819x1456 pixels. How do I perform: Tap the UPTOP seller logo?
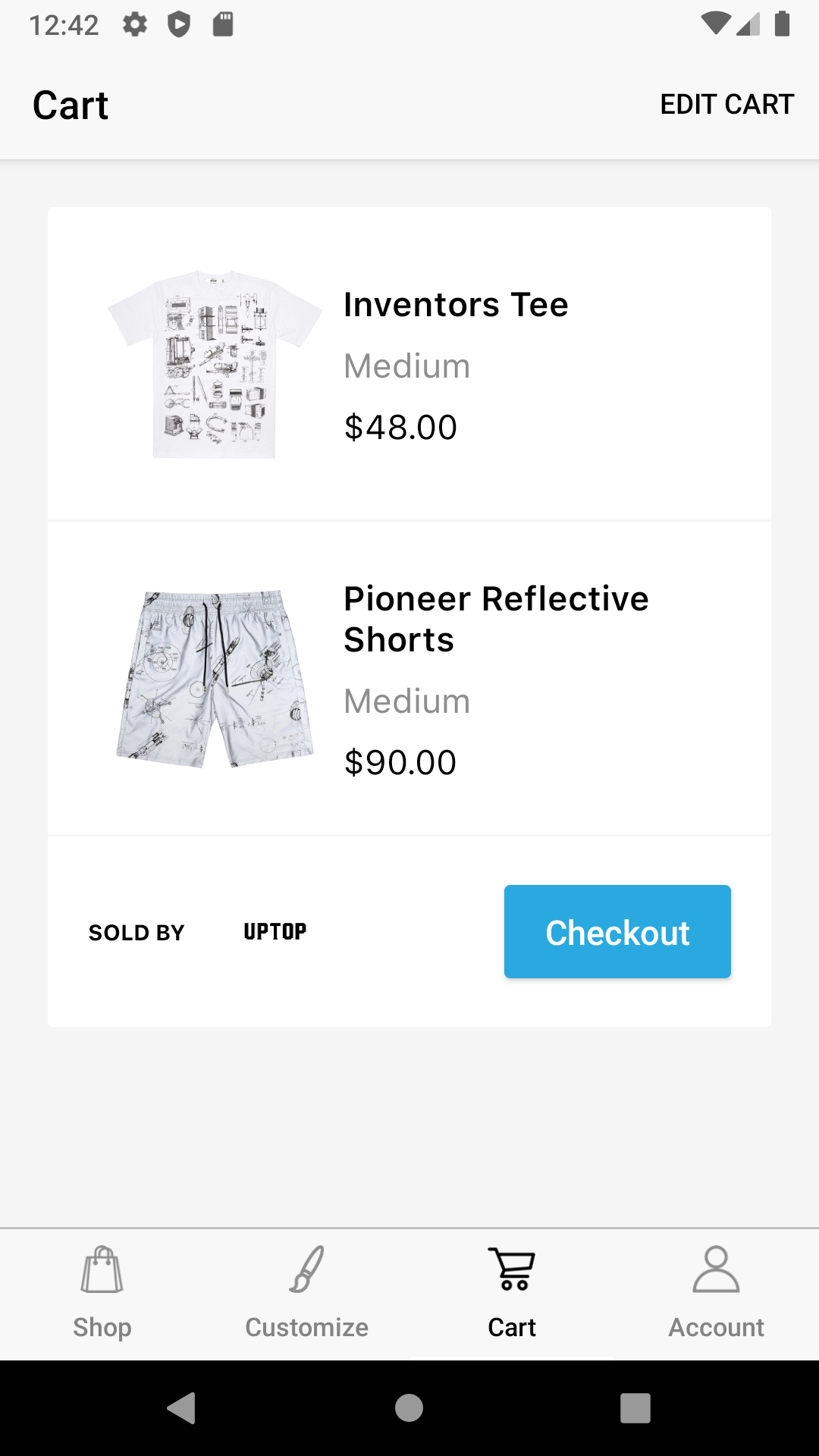275,932
